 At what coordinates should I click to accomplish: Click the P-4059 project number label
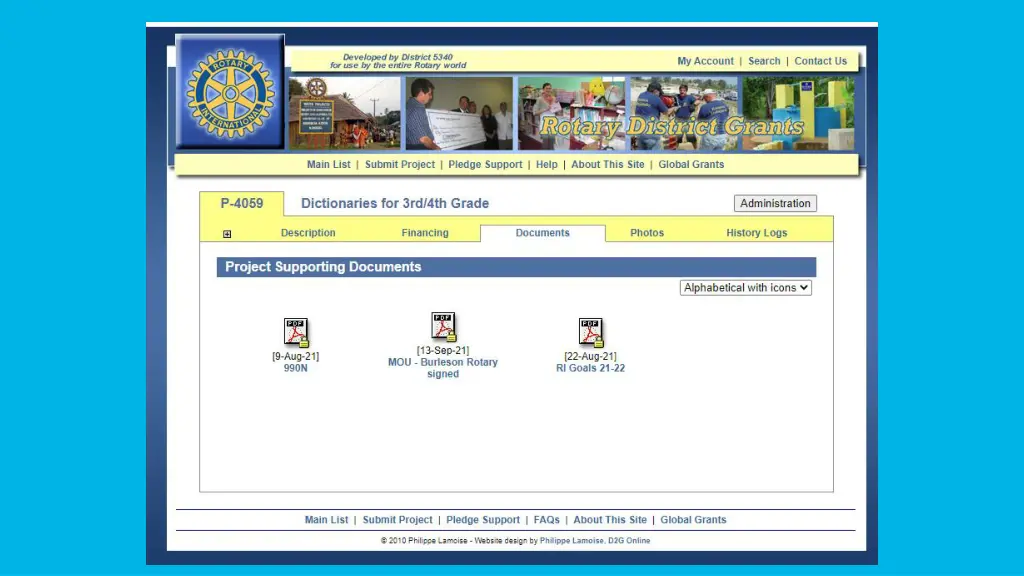[x=242, y=203]
